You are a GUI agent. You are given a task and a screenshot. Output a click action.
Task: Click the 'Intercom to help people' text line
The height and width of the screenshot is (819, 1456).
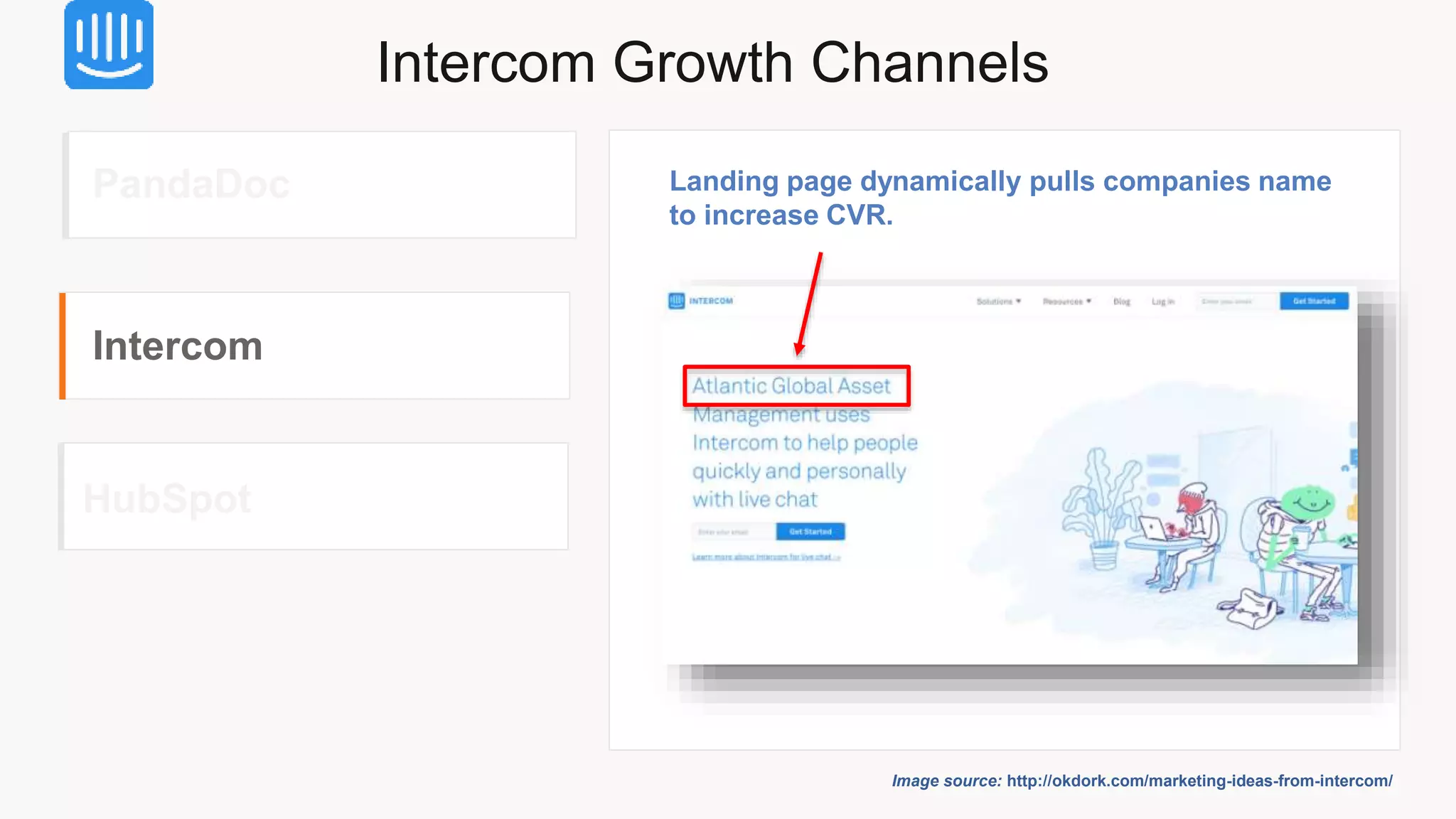[805, 443]
